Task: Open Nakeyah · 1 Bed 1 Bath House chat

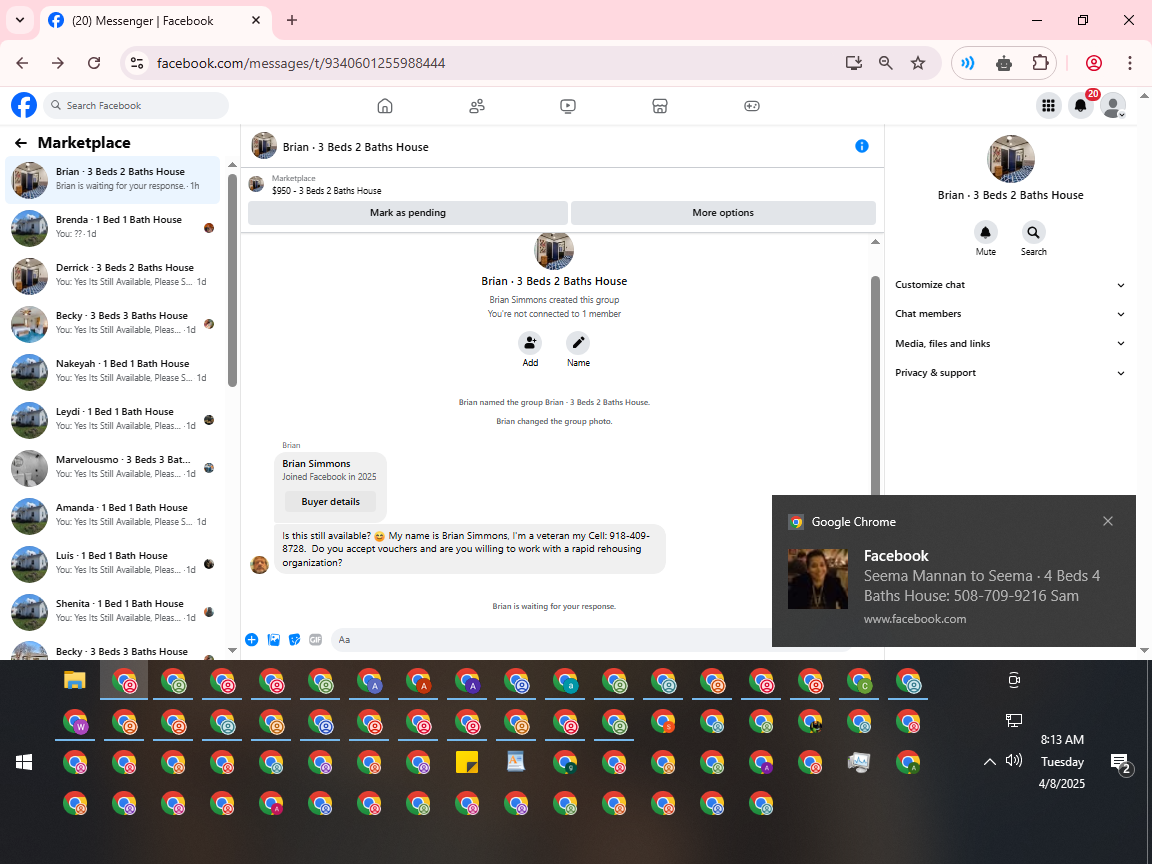Action: click(x=112, y=372)
